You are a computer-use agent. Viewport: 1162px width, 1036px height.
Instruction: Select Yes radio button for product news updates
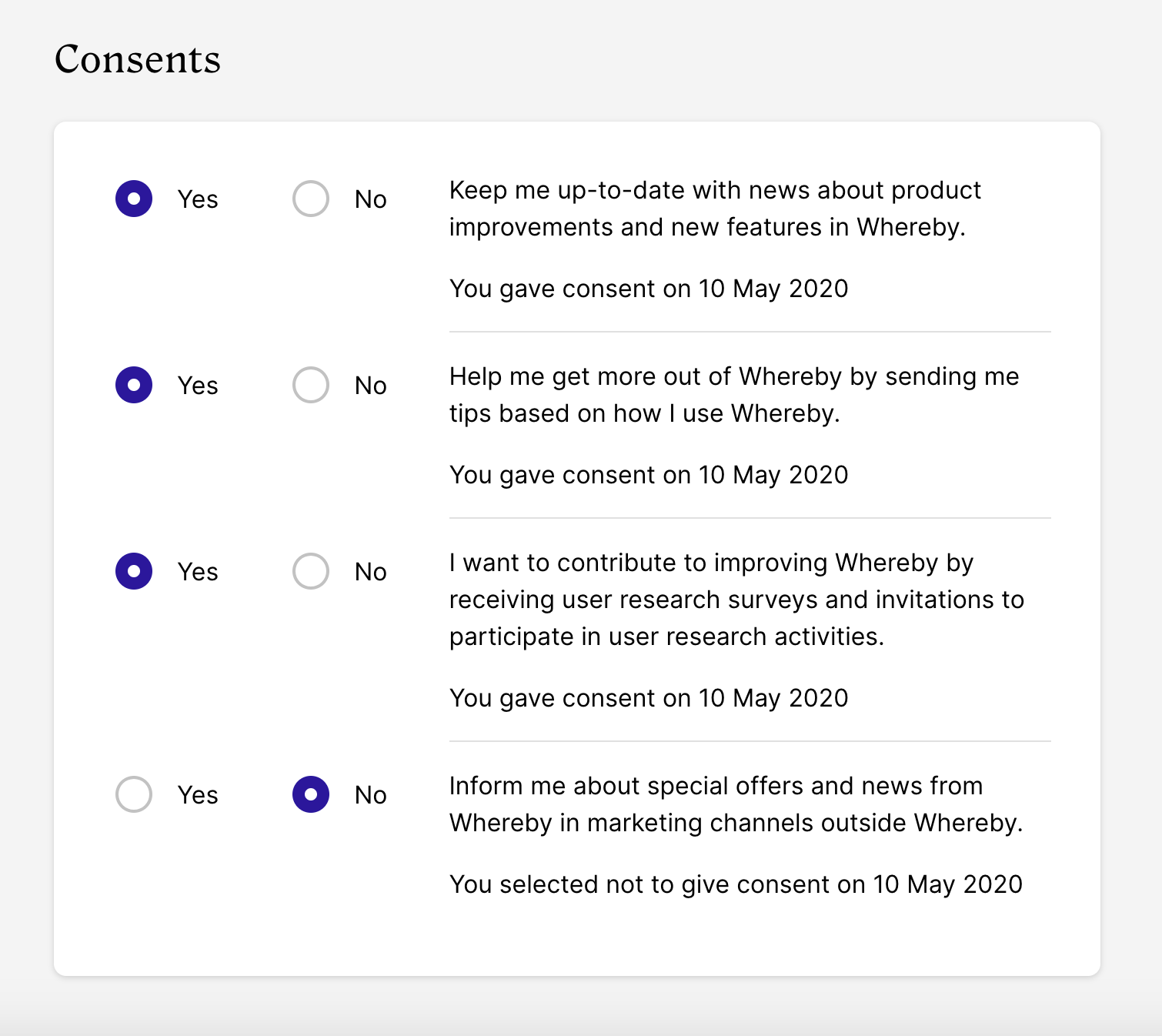click(x=134, y=199)
